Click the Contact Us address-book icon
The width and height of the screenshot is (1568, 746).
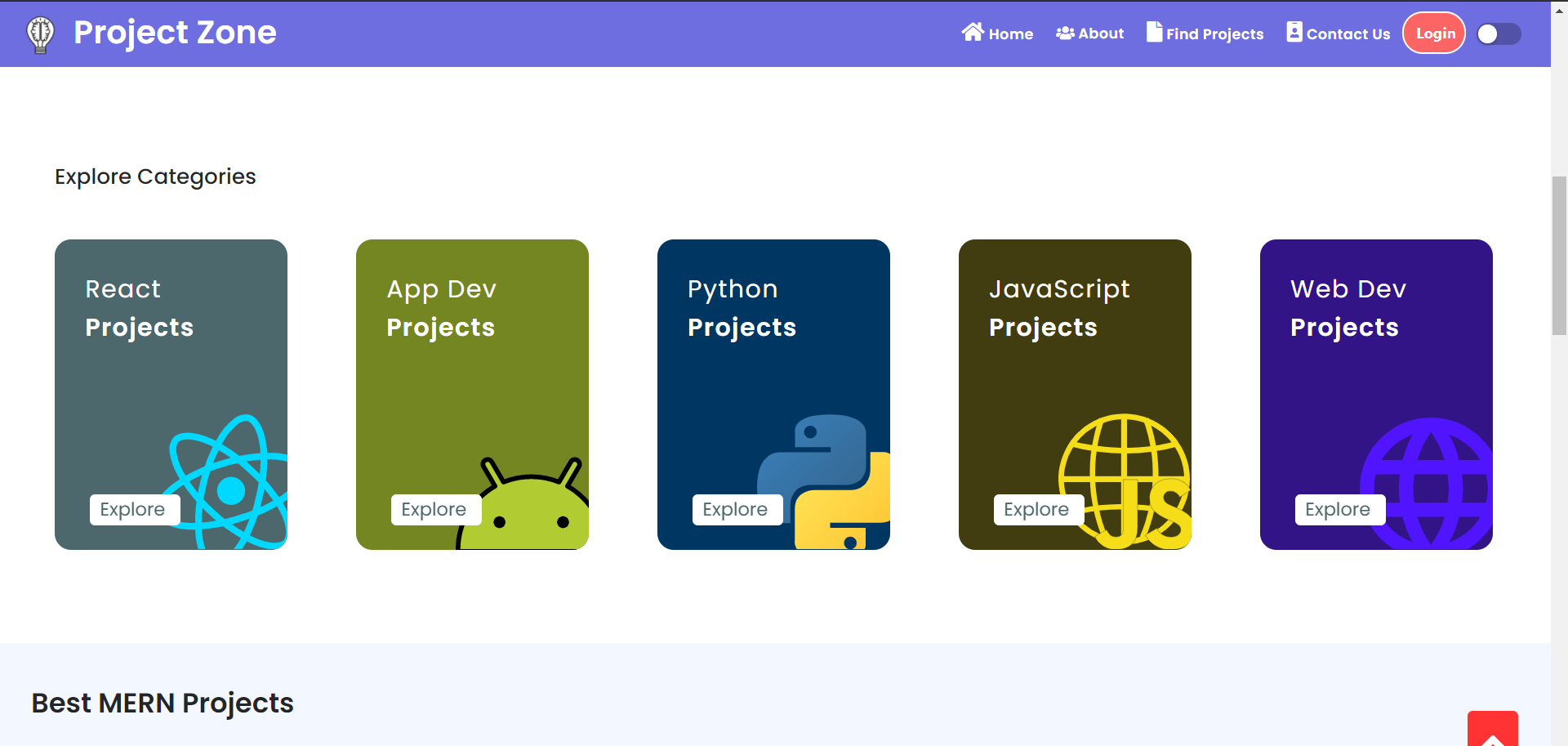(x=1294, y=32)
